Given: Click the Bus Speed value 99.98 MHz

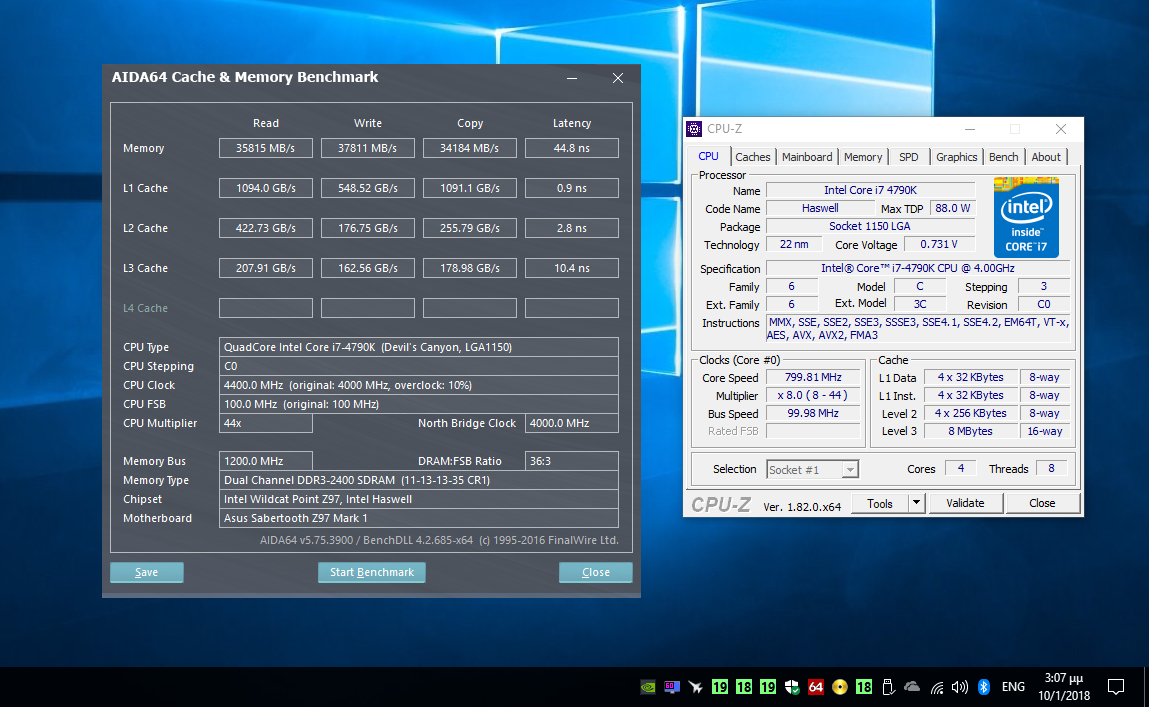Looking at the screenshot, I should click(813, 413).
